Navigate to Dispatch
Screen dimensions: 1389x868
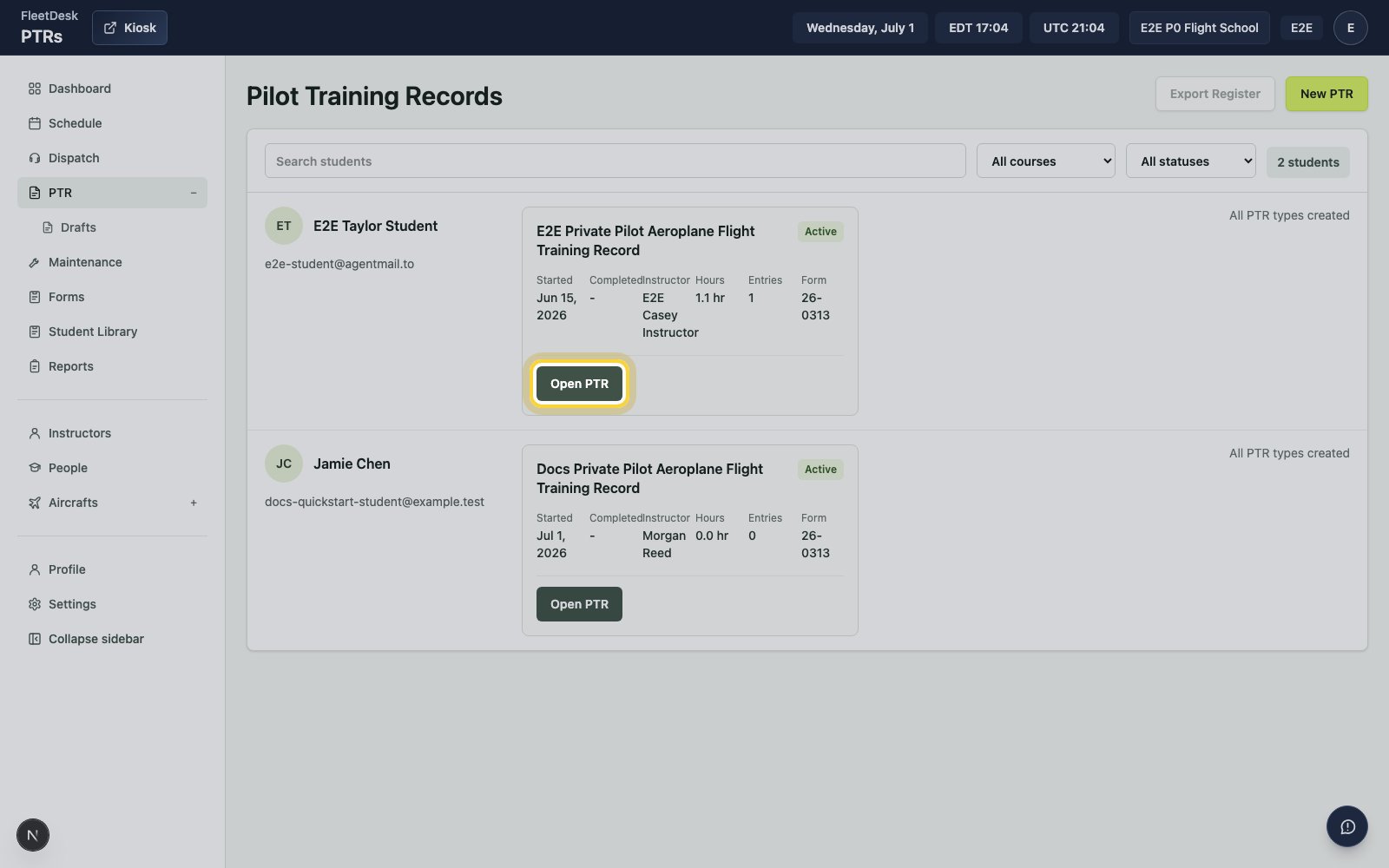pos(112,158)
